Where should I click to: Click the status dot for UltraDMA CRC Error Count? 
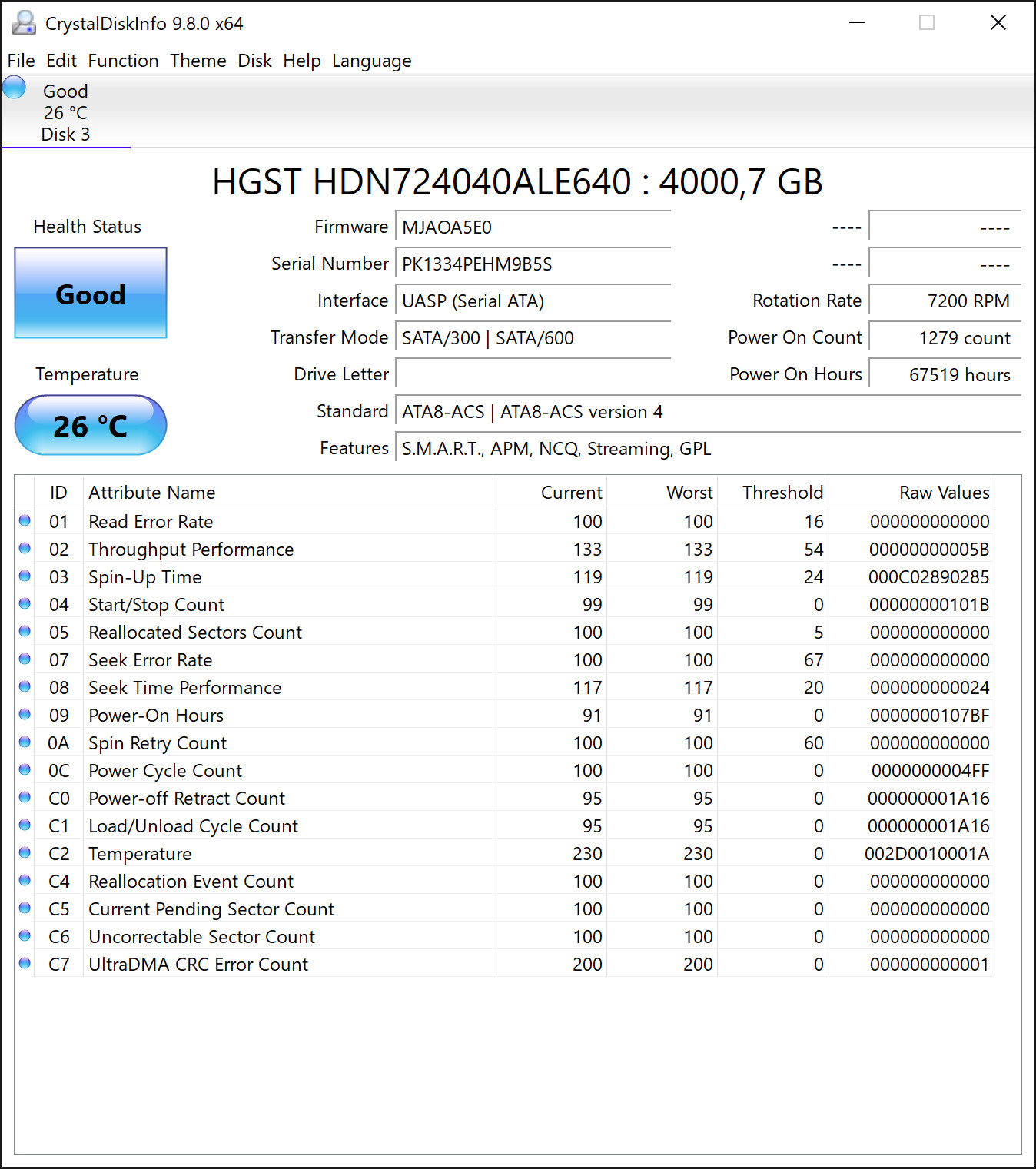25,964
